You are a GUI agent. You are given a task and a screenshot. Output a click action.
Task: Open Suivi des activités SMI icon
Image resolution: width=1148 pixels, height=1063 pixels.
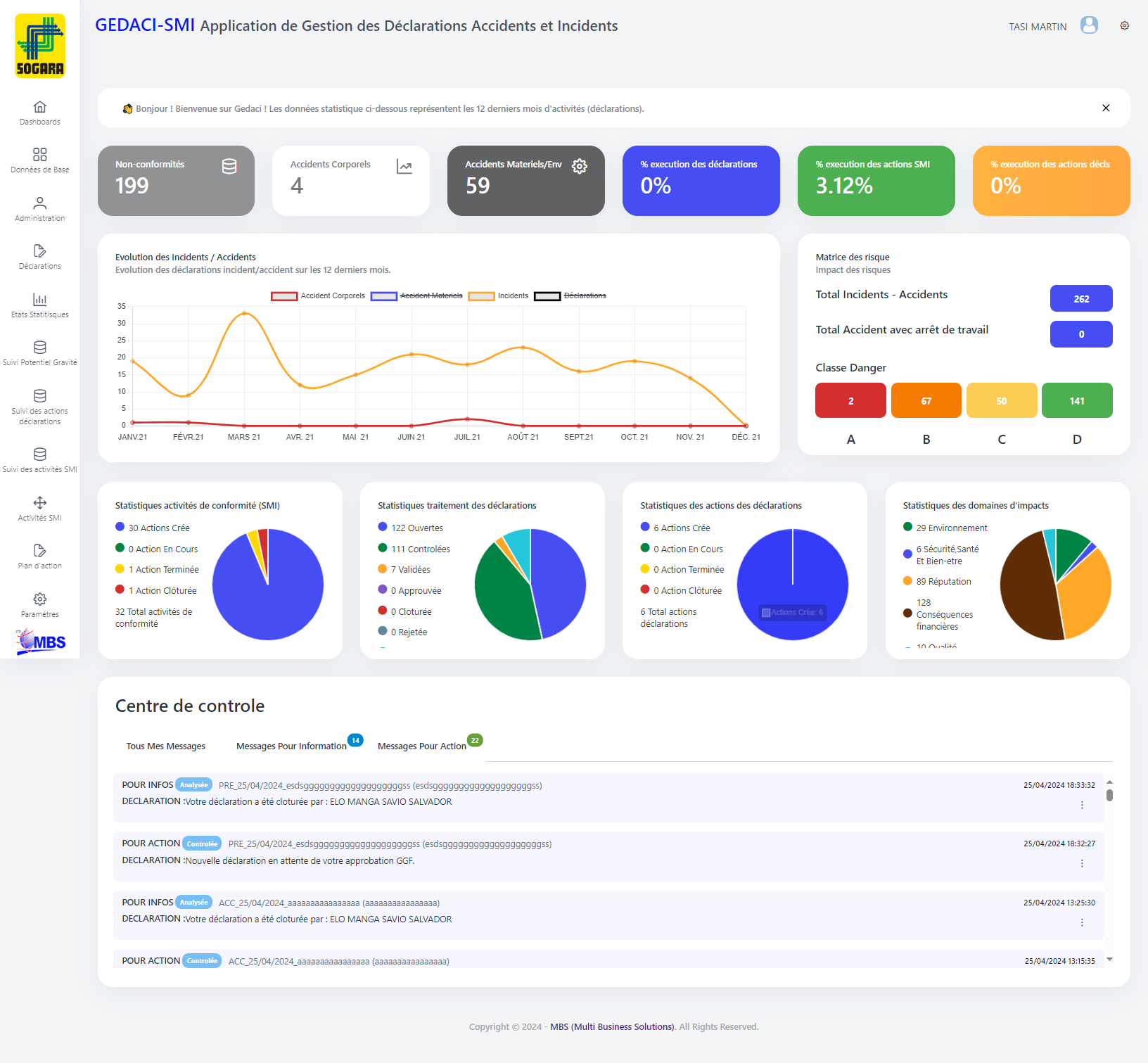[x=40, y=454]
